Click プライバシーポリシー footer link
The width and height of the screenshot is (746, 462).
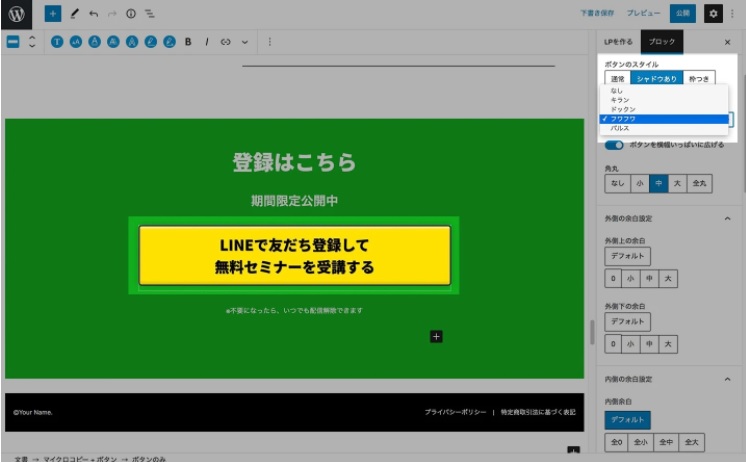tap(455, 412)
